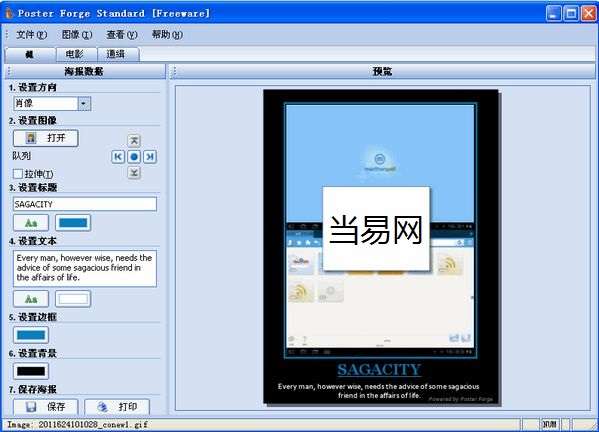This screenshot has width=599, height=432.
Task: Open the 文件 menu
Action: pos(31,35)
